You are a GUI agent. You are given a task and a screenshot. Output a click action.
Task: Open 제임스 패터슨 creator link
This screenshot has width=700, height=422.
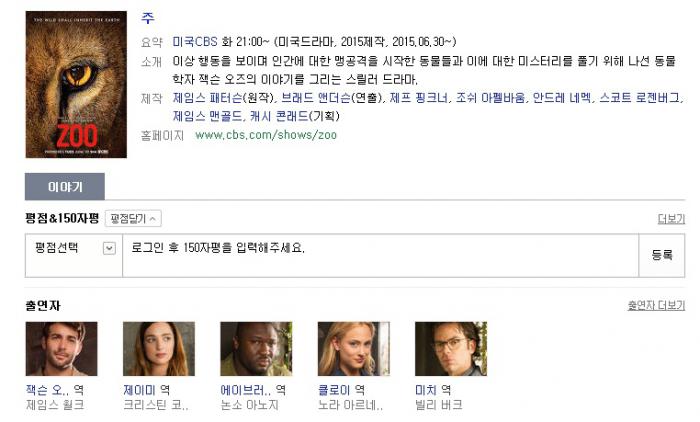click(208, 98)
